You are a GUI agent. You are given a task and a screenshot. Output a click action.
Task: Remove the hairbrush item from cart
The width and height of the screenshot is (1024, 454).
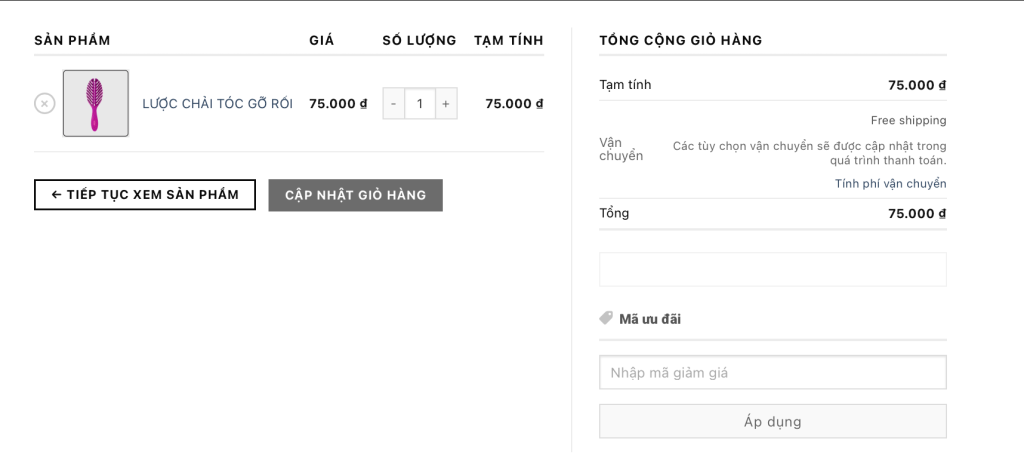(x=45, y=103)
